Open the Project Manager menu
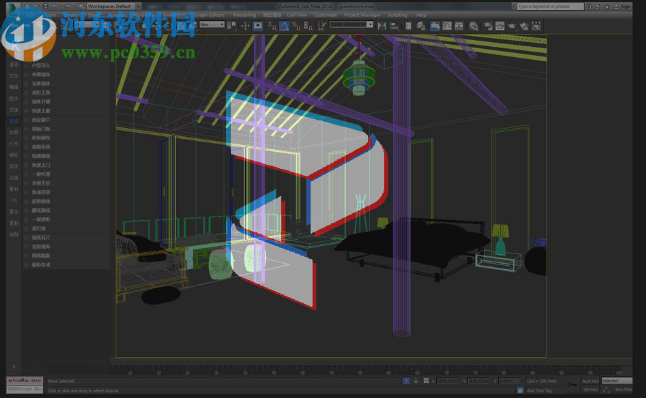Screen dimensions: 646x398 (x=362, y=15)
